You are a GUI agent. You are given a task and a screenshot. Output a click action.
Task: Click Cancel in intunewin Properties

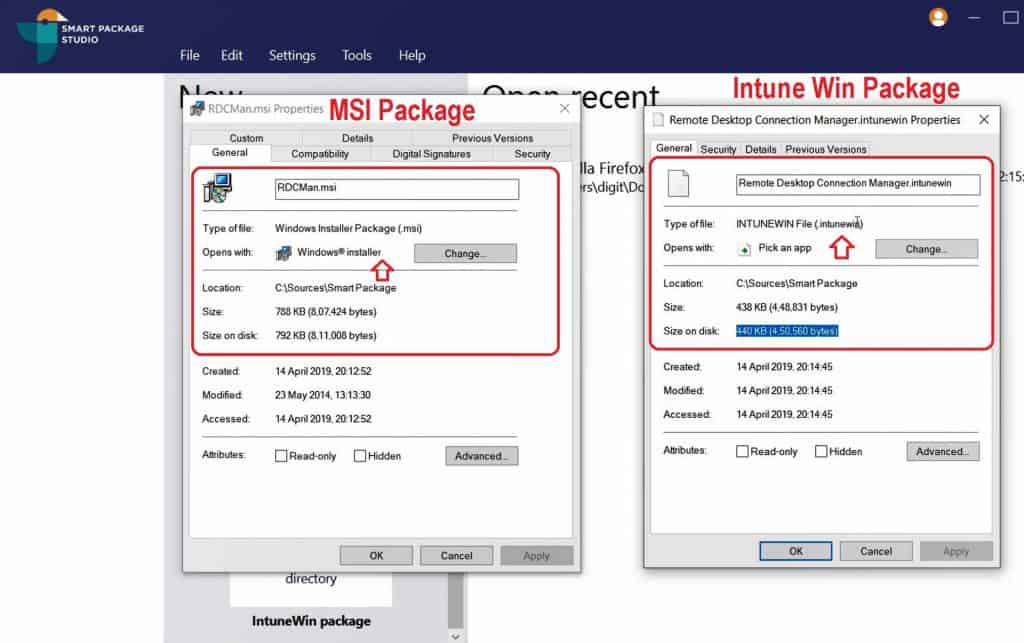coord(876,551)
